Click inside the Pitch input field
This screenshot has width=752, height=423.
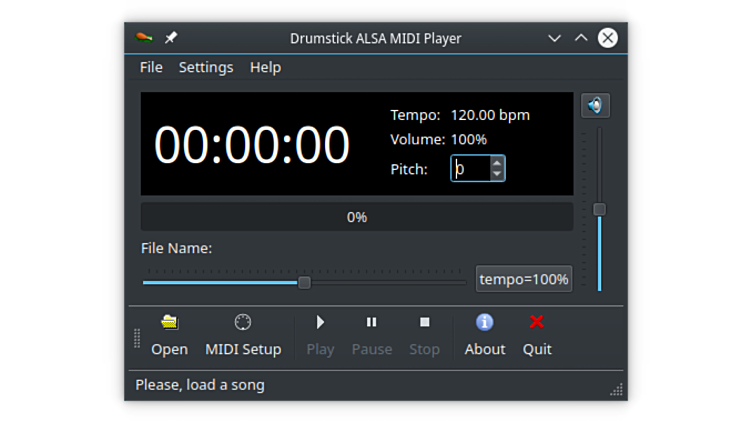click(470, 169)
